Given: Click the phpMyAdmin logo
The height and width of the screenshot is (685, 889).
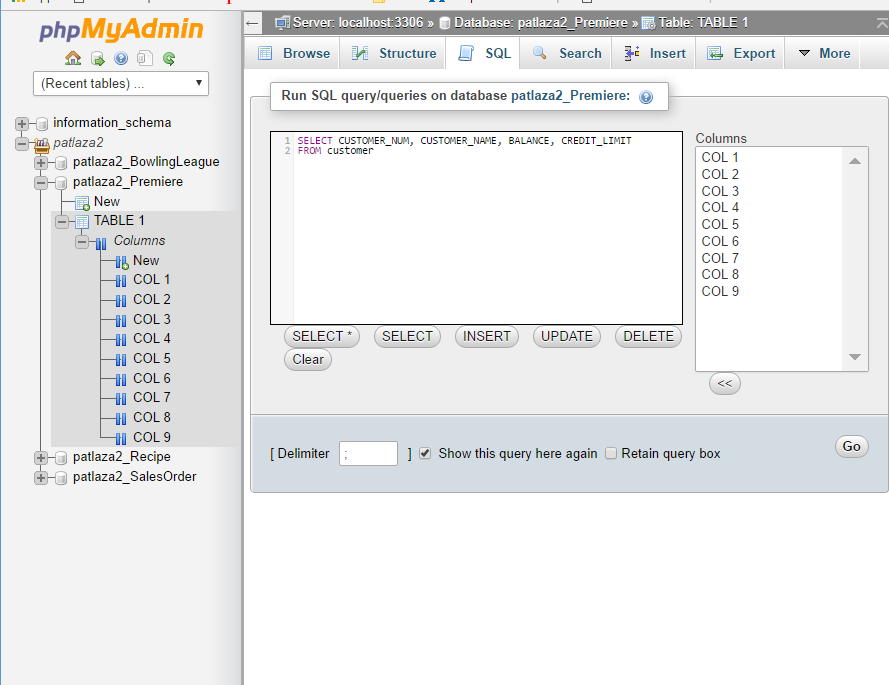Looking at the screenshot, I should pos(121,29).
